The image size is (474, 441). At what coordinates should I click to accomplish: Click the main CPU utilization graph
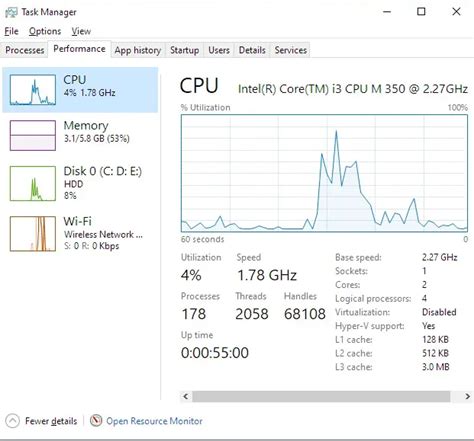324,173
